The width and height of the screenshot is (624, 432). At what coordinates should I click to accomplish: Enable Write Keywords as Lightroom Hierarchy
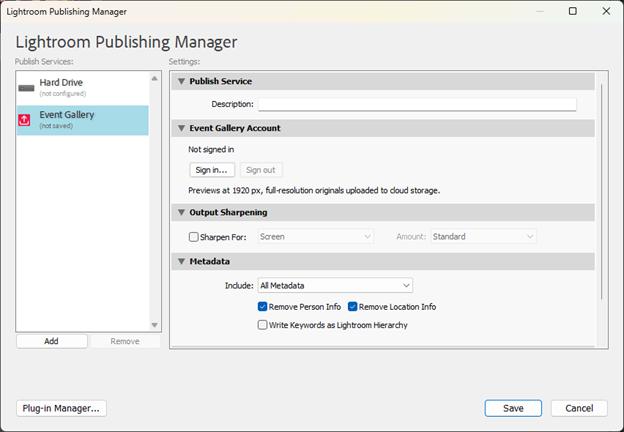pos(262,325)
